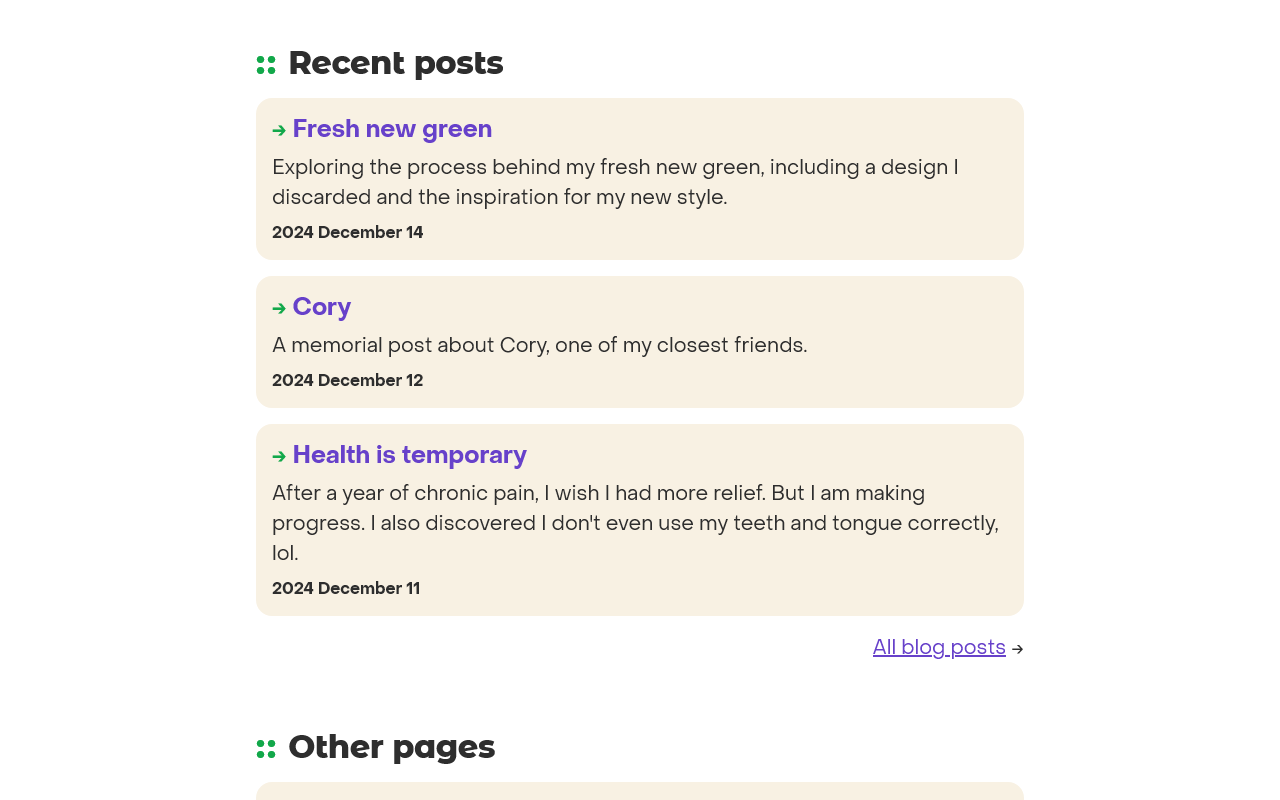Click the Cory post description text

(540, 345)
